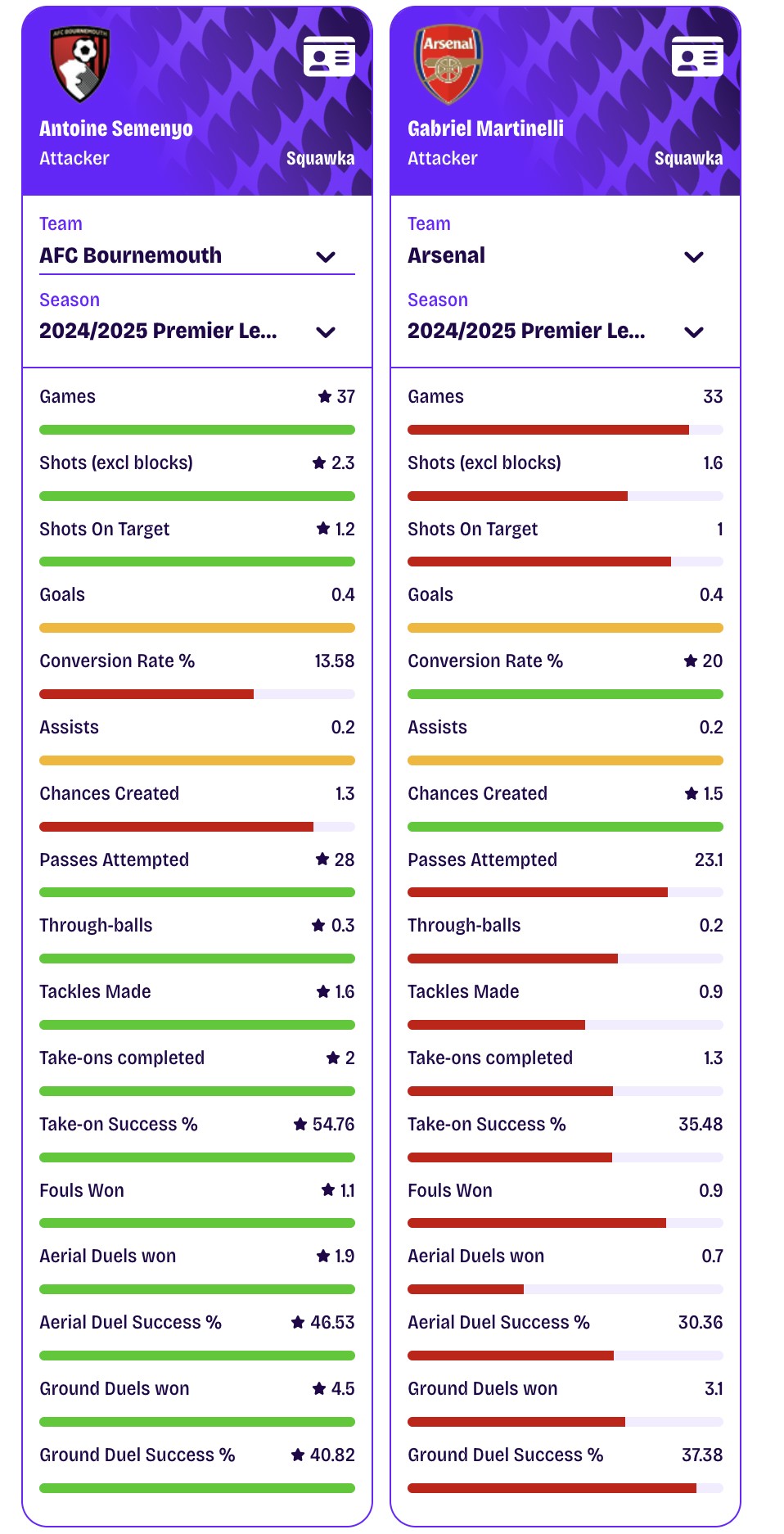Click Martinelli's red Aerial Duels won bar
Image resolution: width=784 pixels, height=1534 pixels.
coord(466,1289)
